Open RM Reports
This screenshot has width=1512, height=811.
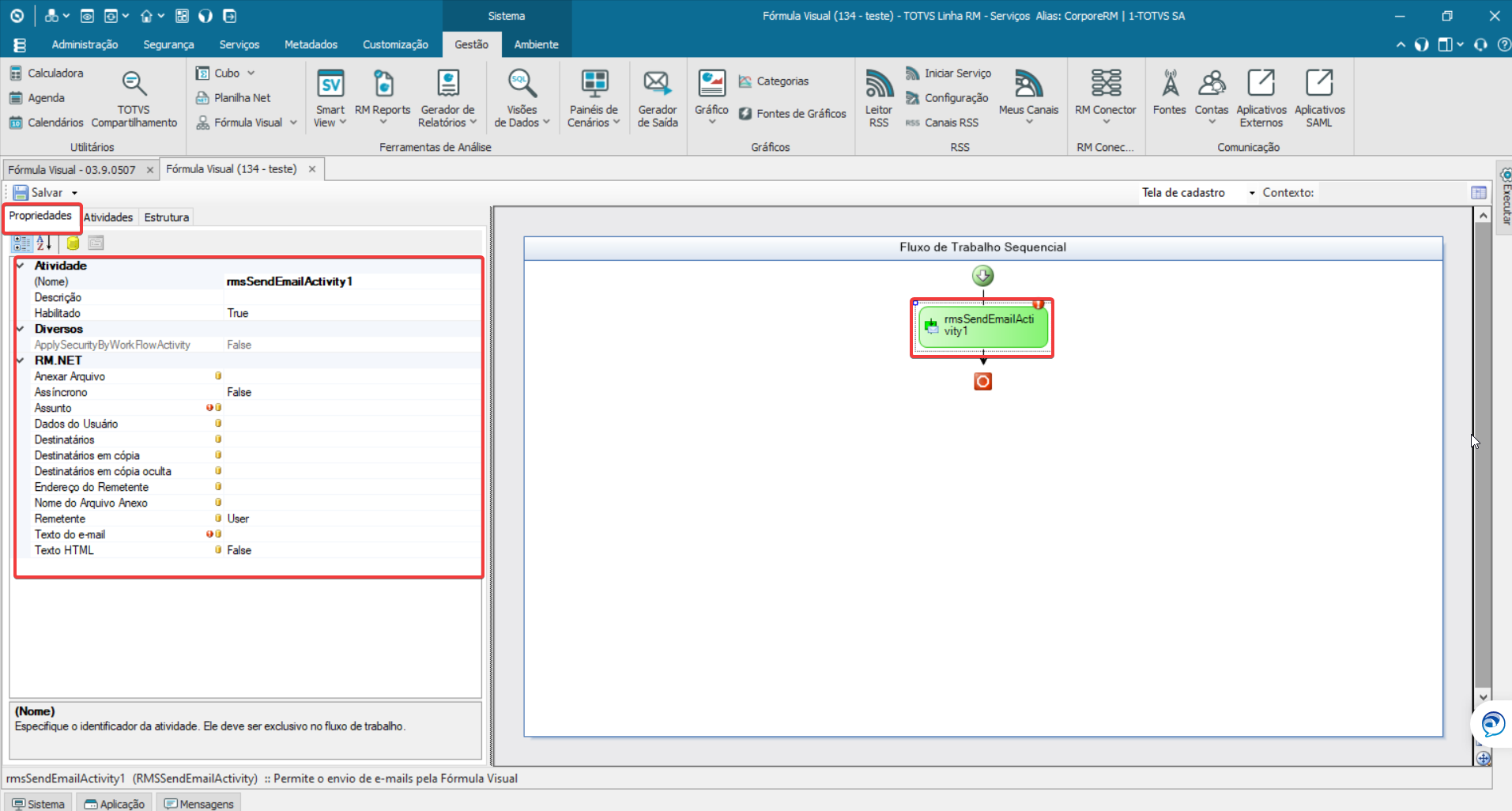(383, 98)
